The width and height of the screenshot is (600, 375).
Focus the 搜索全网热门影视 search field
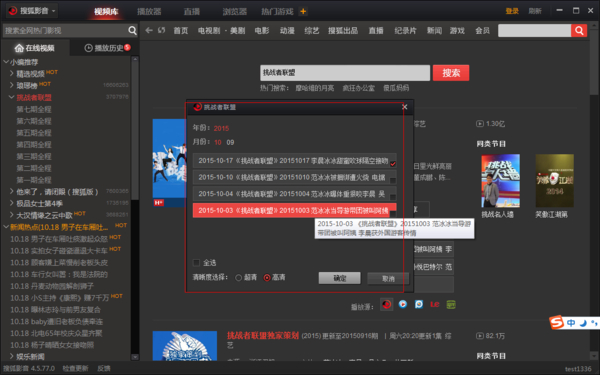(65, 31)
